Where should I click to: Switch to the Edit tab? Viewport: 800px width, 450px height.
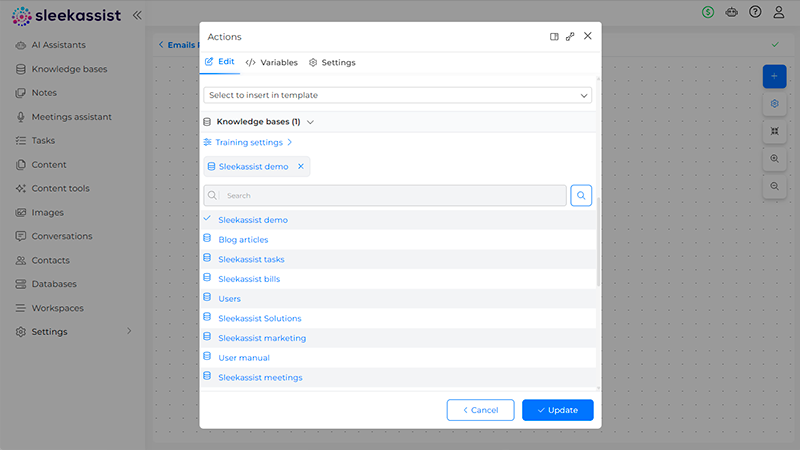coord(220,62)
